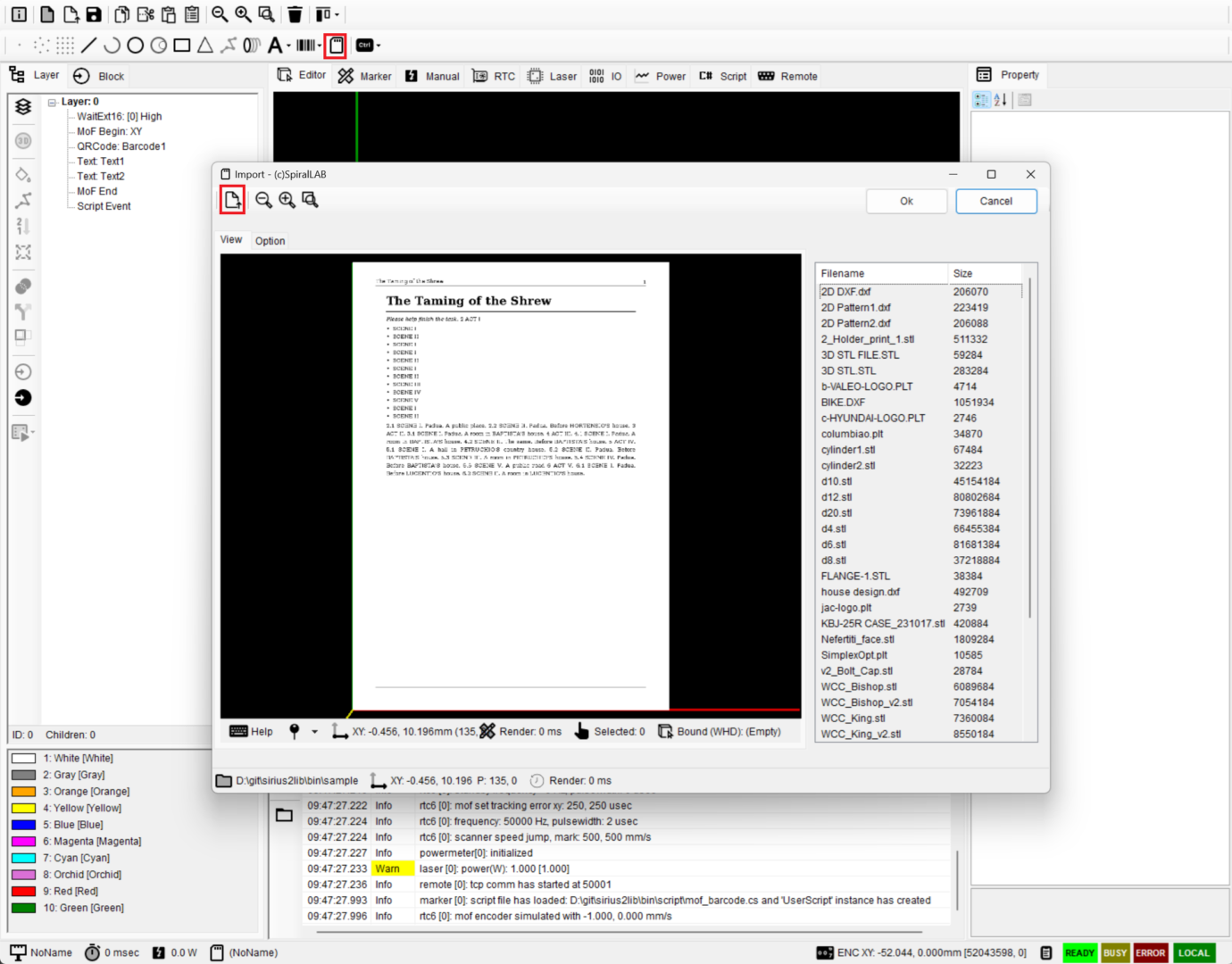Viewport: 1232px width, 964px height.
Task: Click Ok in the Import dialog
Action: click(906, 201)
